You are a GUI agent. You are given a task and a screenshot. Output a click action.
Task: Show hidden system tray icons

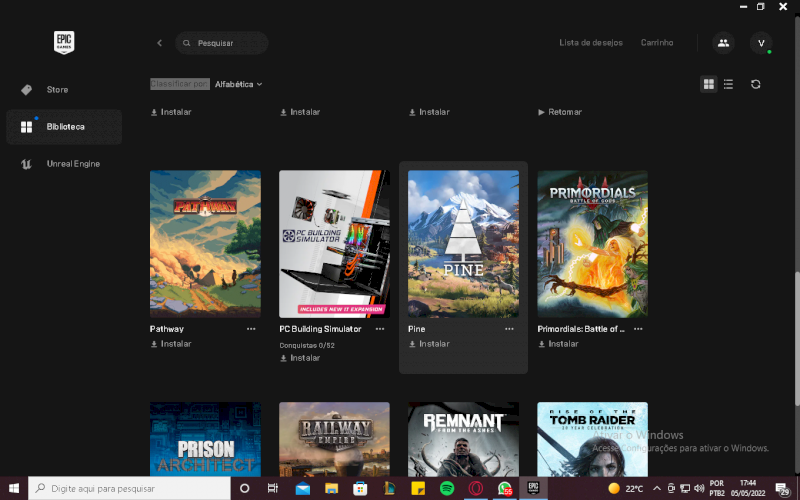point(657,488)
